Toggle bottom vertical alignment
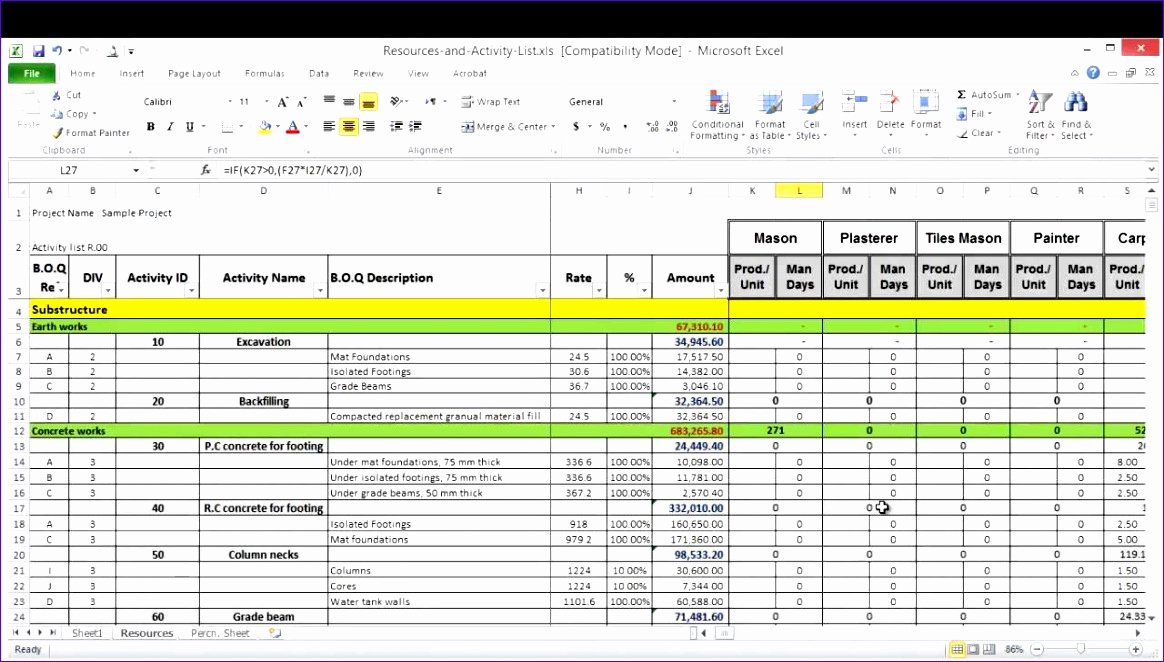The height and width of the screenshot is (662, 1164). coord(368,102)
